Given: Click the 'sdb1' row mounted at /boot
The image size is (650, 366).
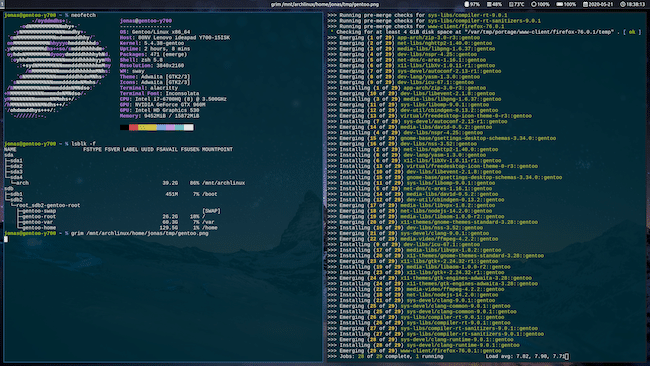Looking at the screenshot, I should tap(111, 194).
